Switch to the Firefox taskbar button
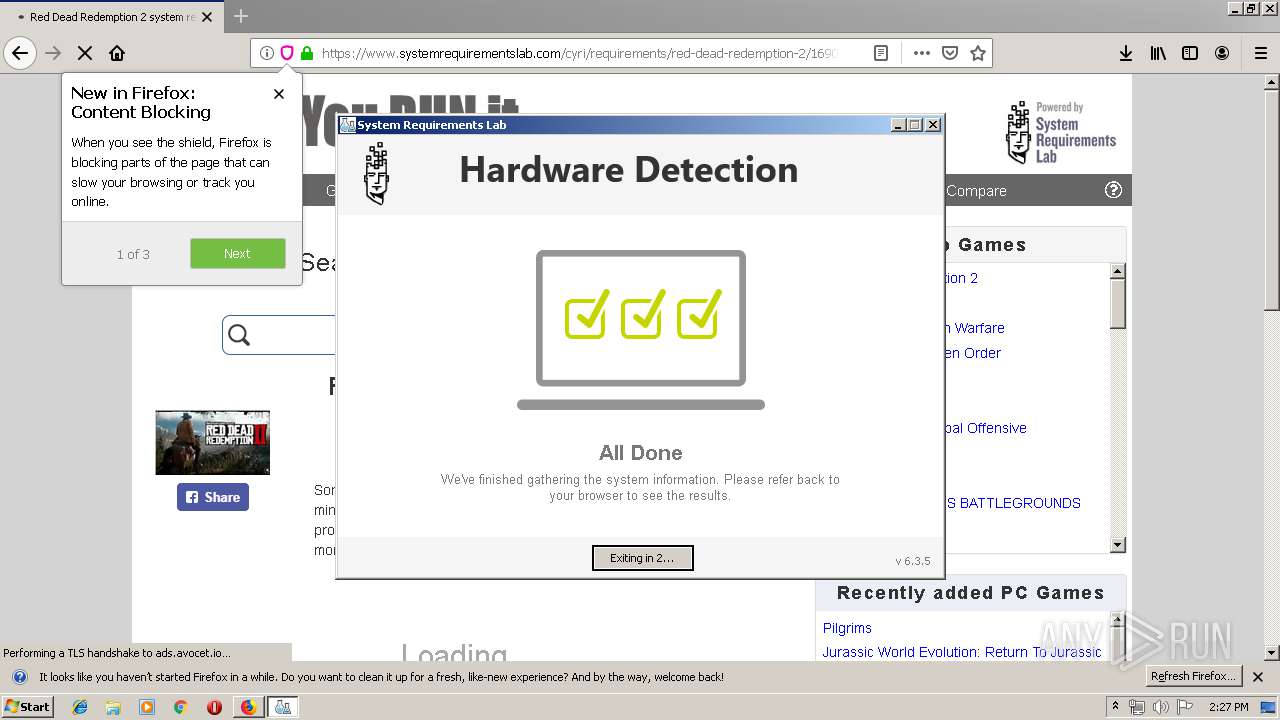The height and width of the screenshot is (720, 1280). (248, 707)
